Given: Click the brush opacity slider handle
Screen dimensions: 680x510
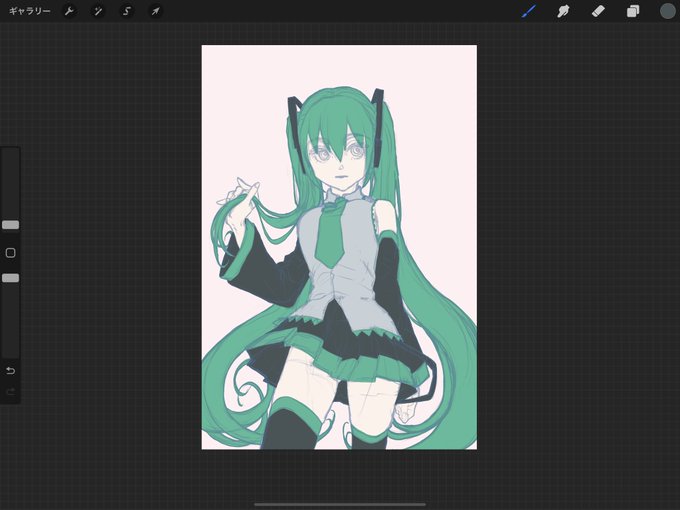Looking at the screenshot, I should [10, 278].
